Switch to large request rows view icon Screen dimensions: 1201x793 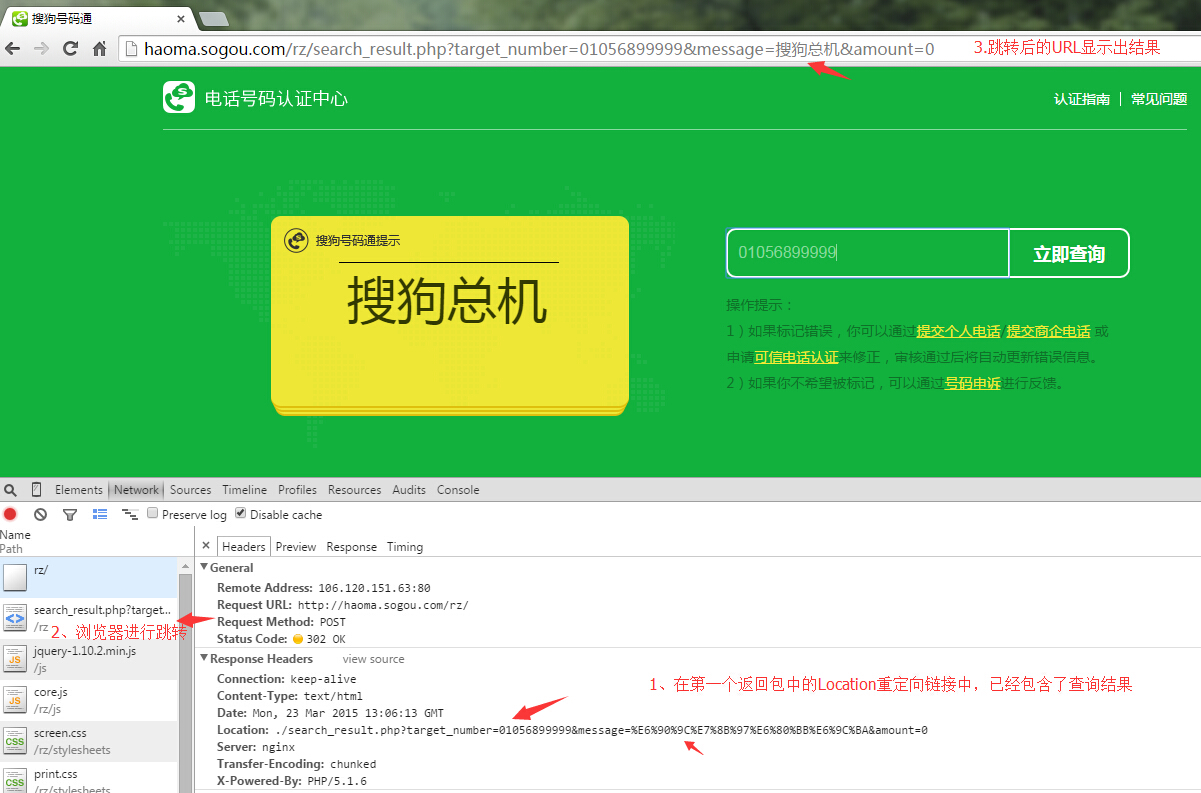(100, 514)
